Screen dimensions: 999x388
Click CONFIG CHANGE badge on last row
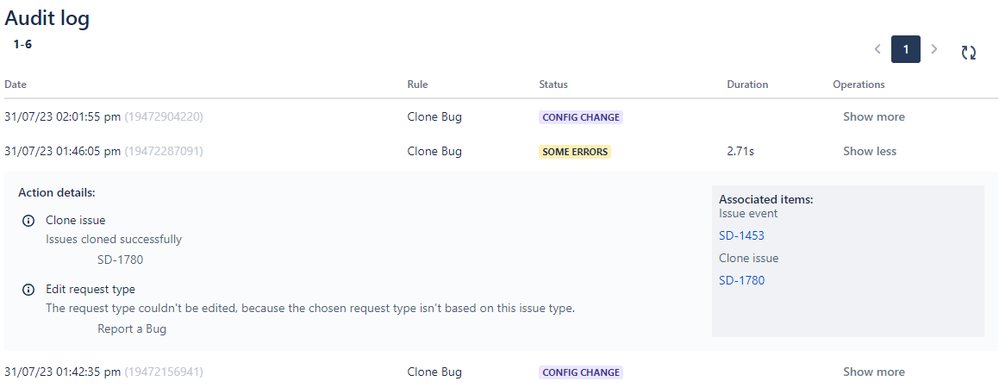point(580,372)
